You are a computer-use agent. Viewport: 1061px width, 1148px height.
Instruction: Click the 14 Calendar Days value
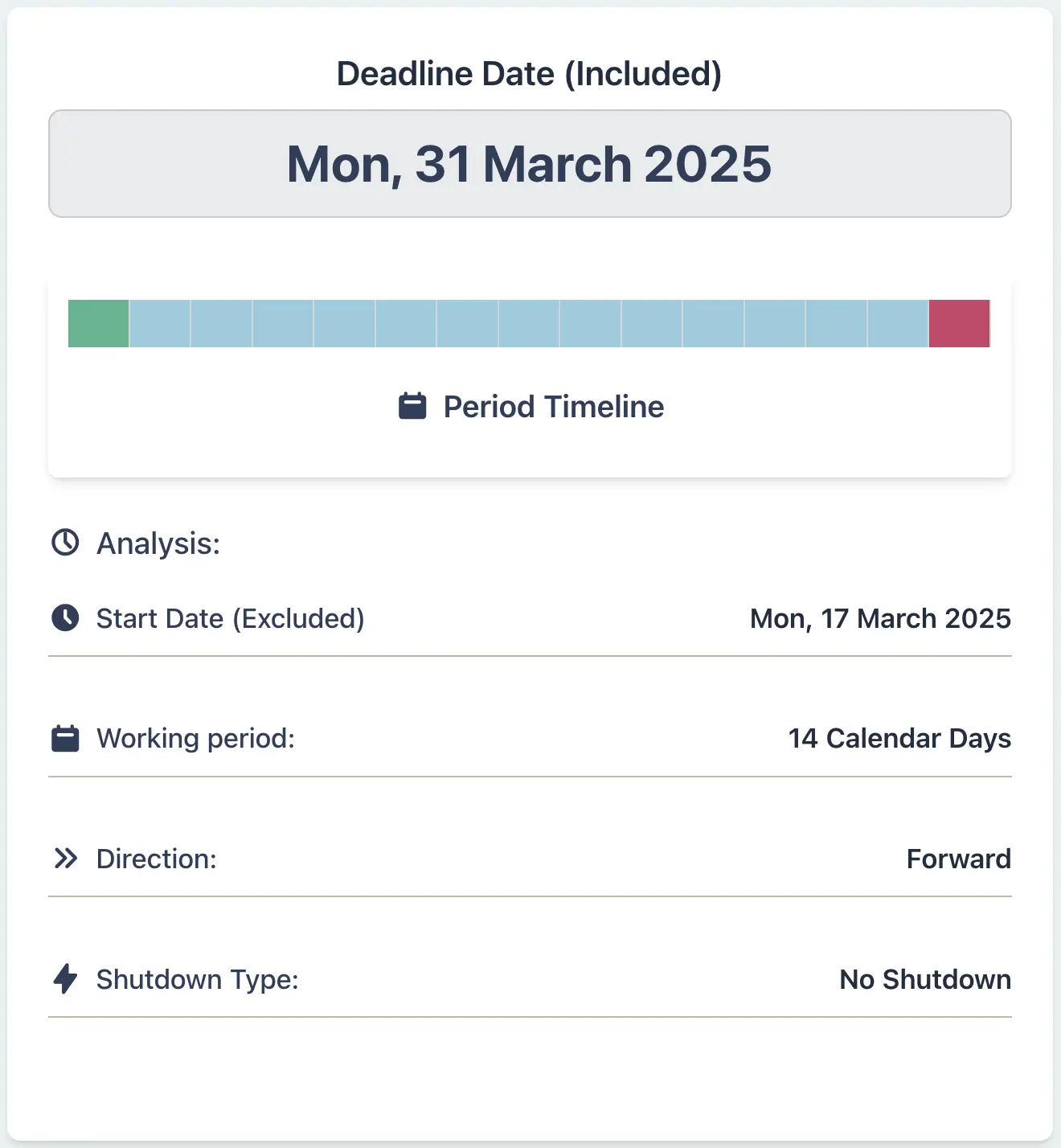pyautogui.click(x=899, y=737)
